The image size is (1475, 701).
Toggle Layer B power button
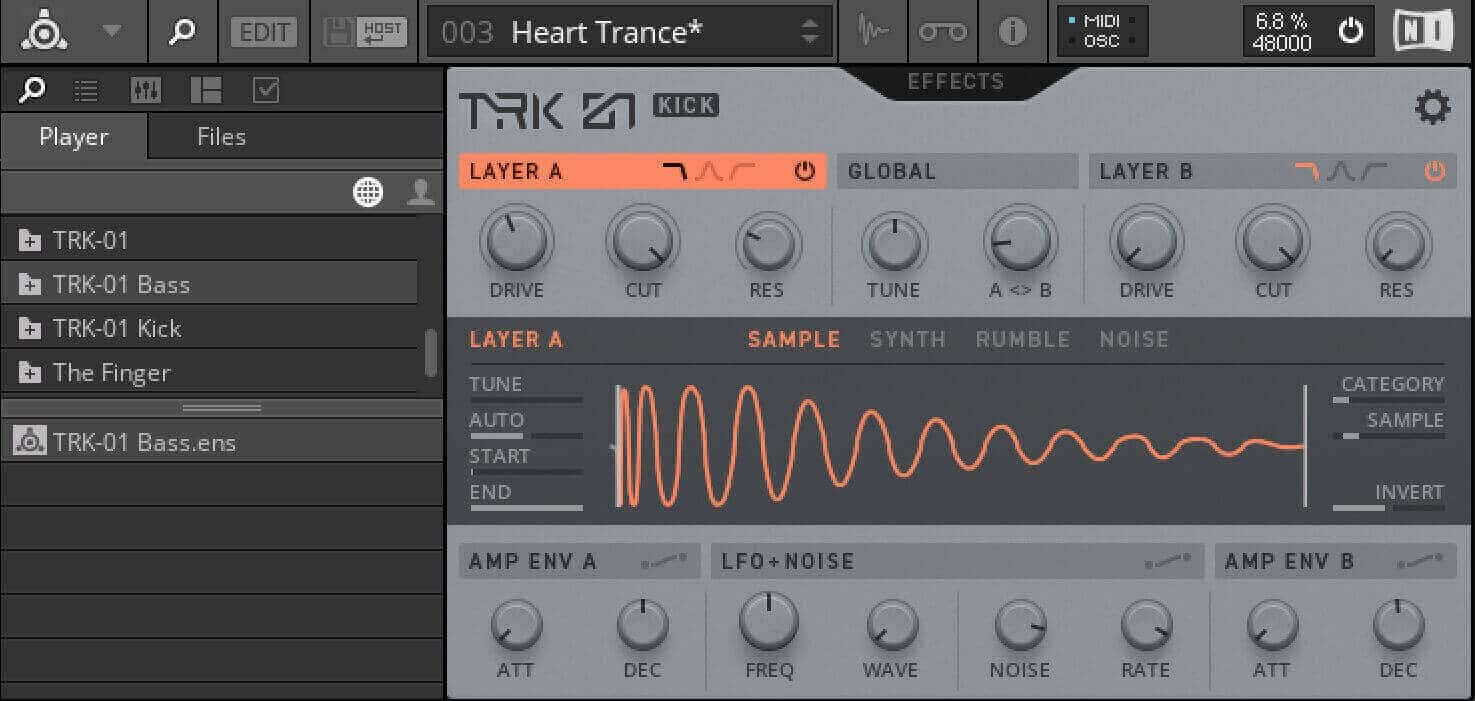click(1435, 172)
